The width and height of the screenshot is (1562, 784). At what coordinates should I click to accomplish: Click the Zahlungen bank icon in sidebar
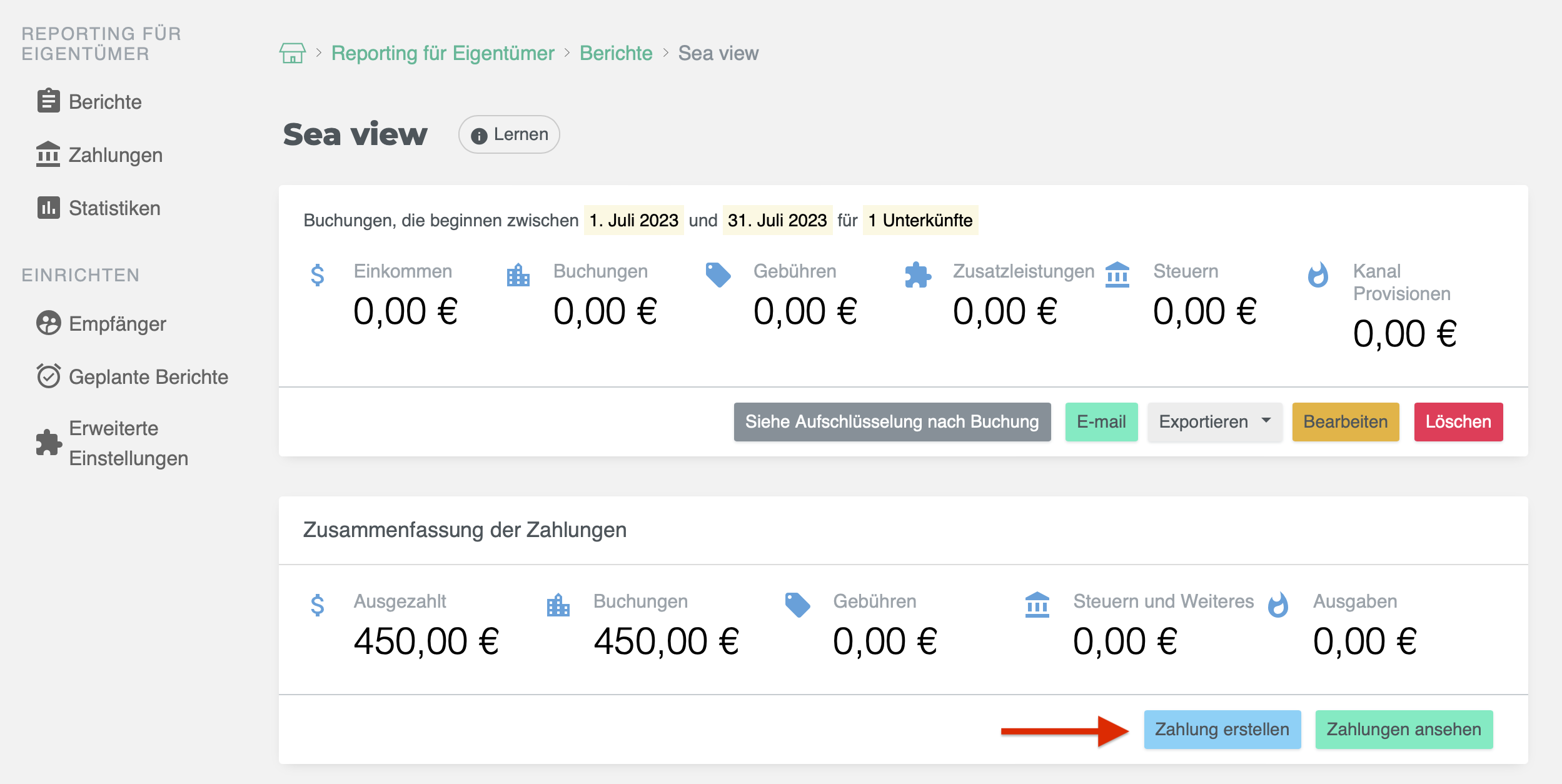coord(48,154)
